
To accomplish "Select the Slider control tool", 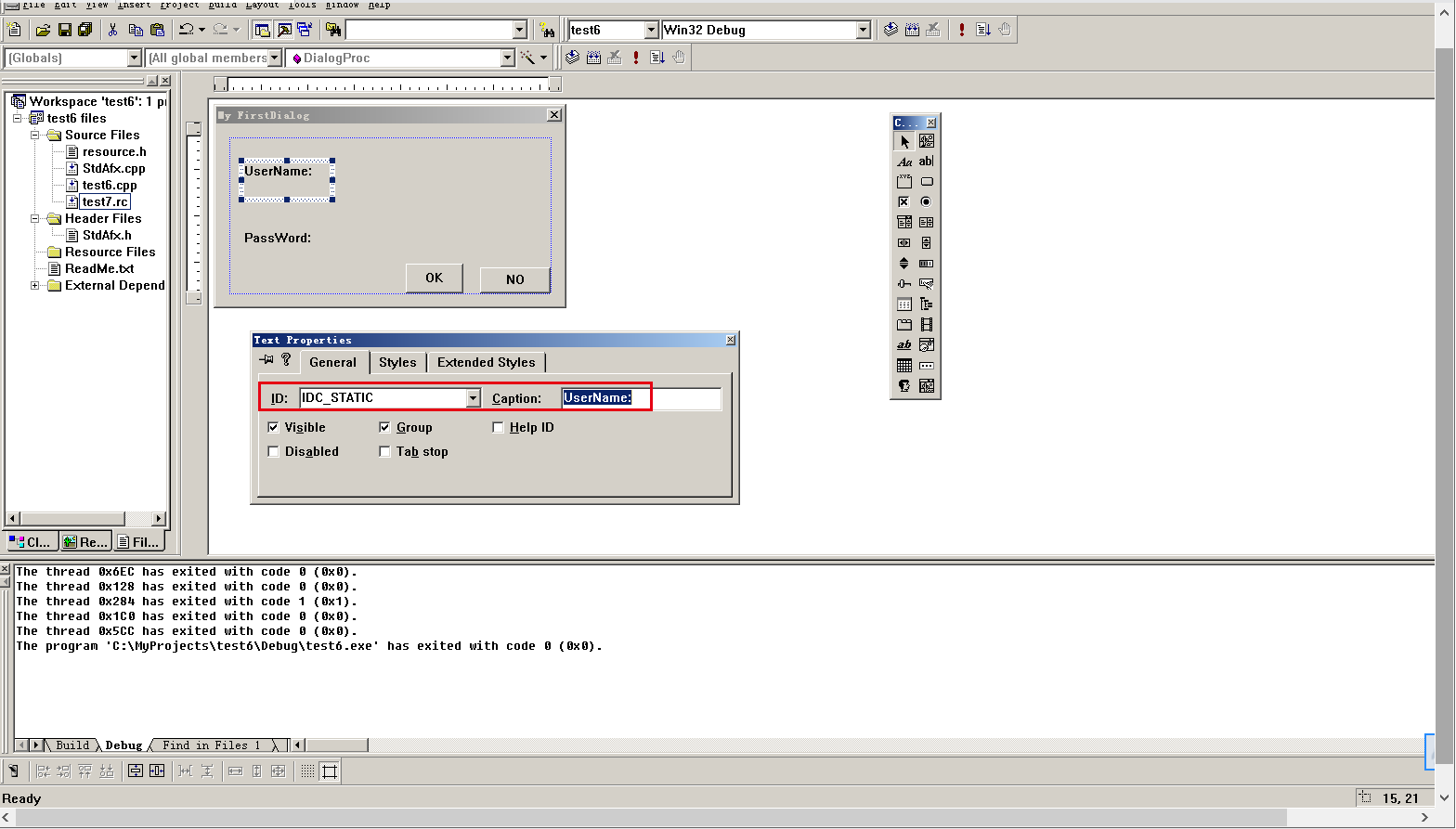I will (904, 283).
